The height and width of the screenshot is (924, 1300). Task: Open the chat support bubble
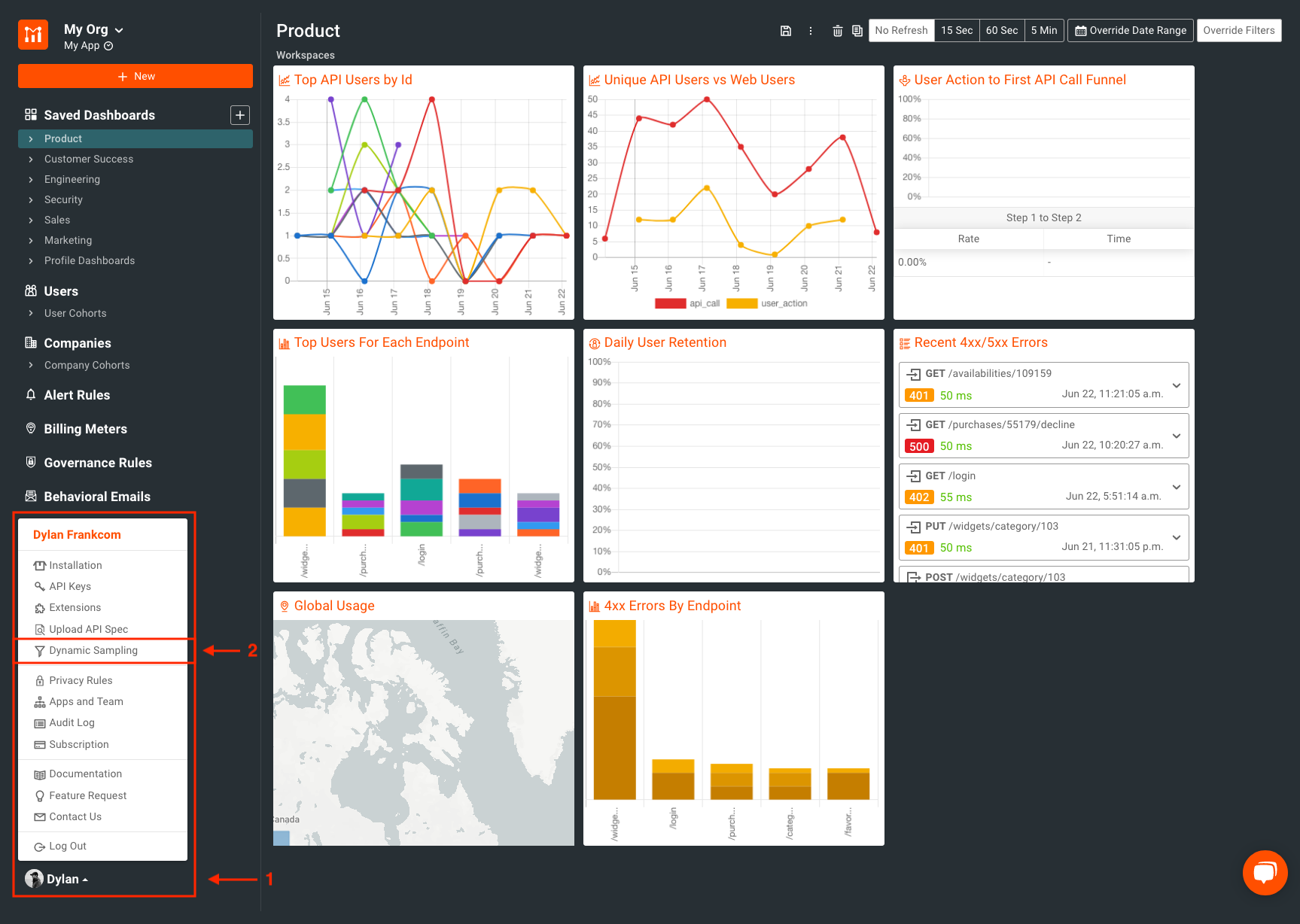tap(1265, 872)
